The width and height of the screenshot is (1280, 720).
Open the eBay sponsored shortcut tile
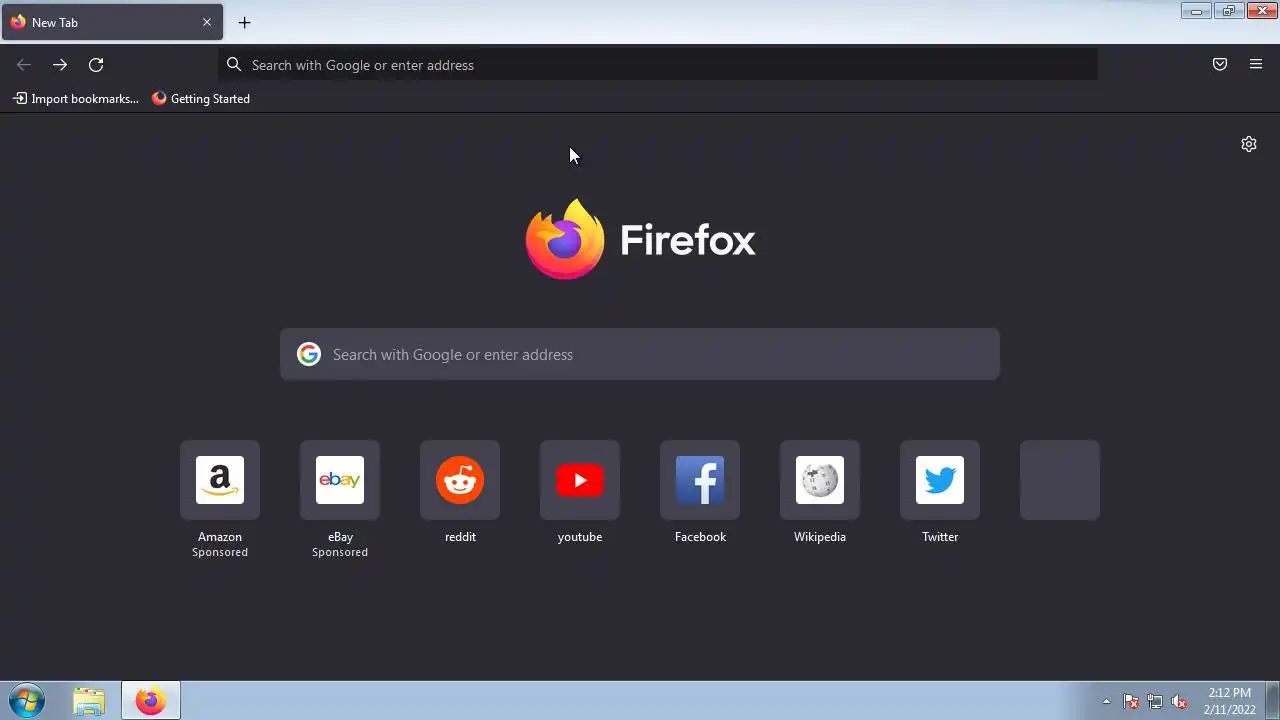coord(340,480)
